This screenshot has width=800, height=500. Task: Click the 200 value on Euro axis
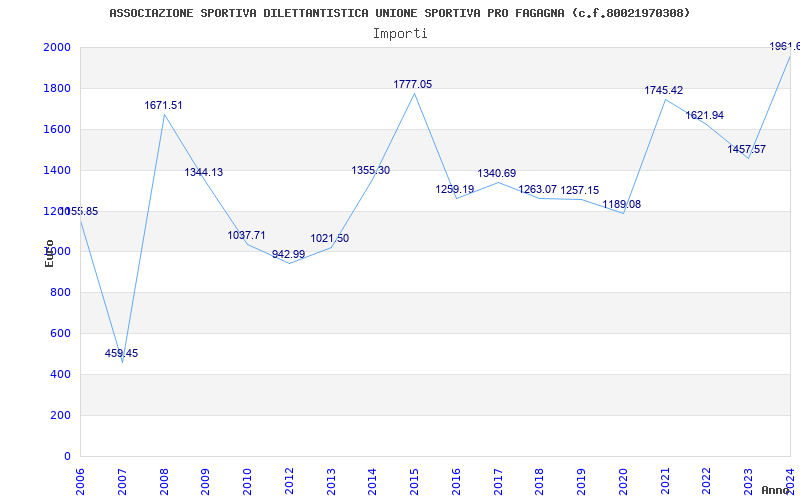60,415
